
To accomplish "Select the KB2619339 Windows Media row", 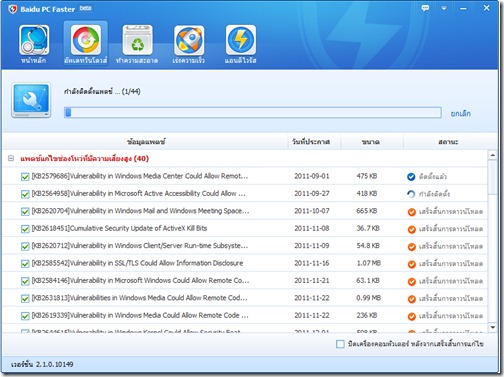I will pyautogui.click(x=245, y=315).
